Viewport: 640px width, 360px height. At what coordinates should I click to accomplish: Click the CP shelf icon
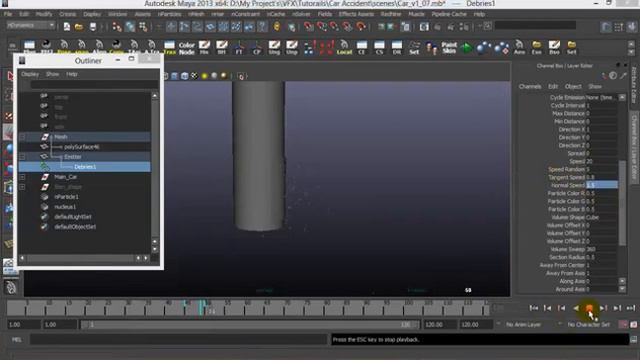tap(257, 48)
